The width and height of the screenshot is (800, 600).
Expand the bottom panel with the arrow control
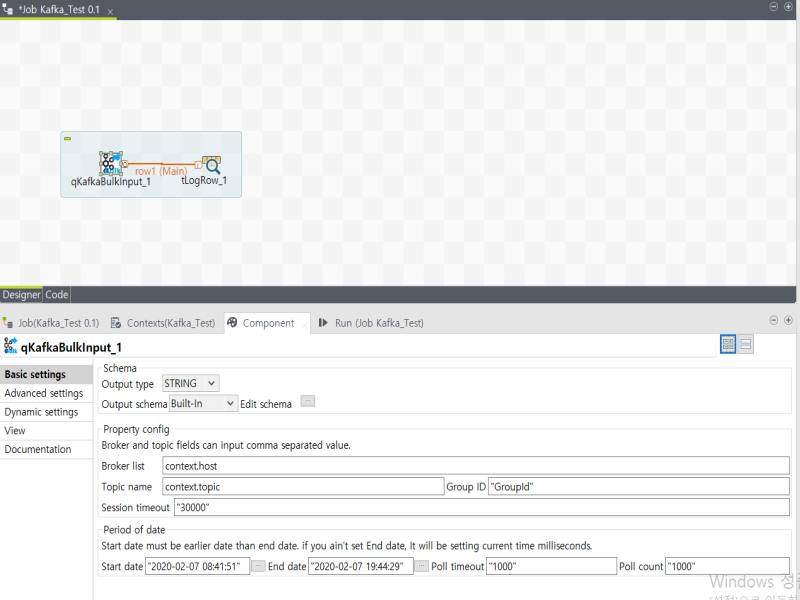787,320
